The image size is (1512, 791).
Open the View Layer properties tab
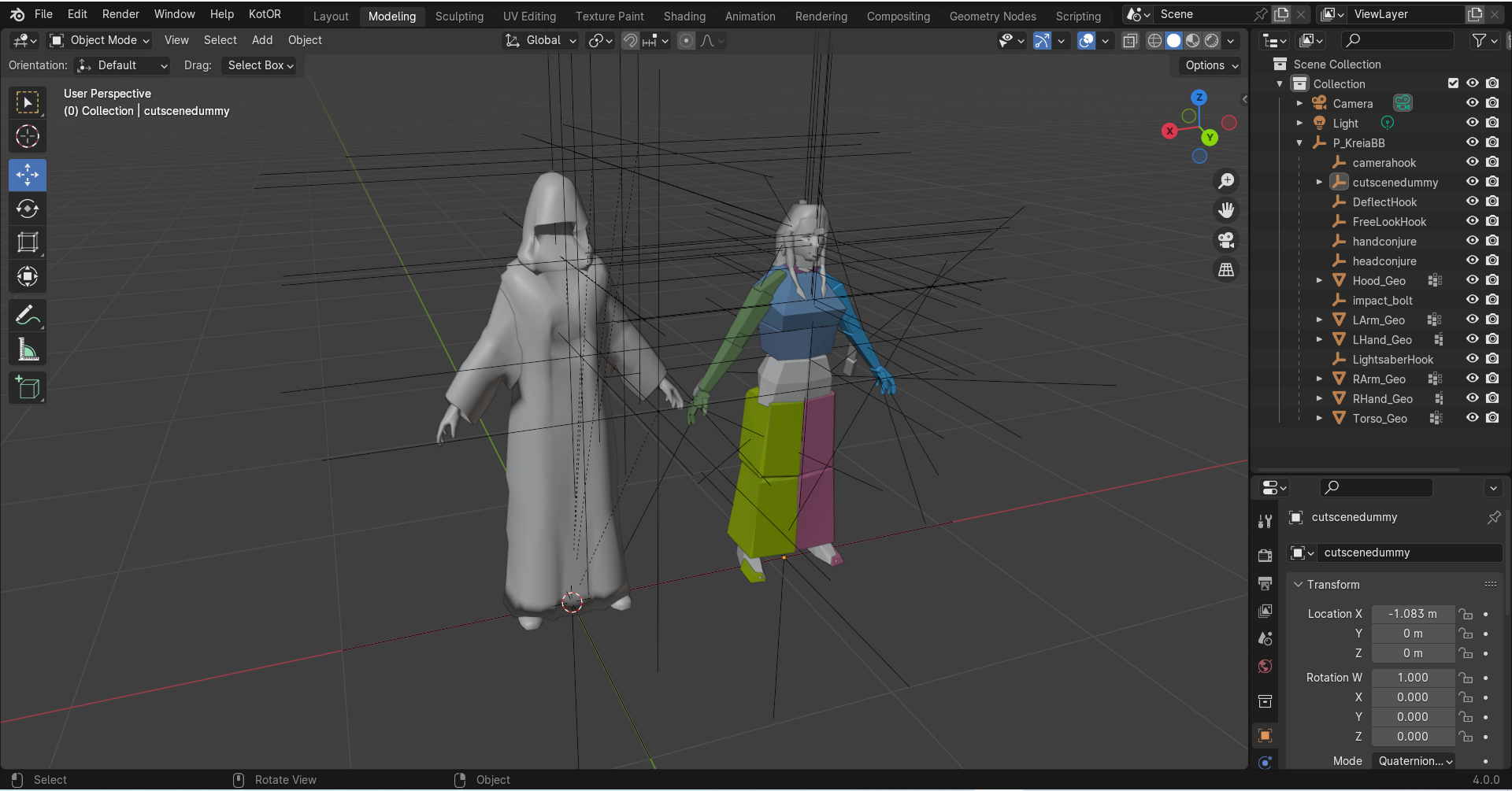[x=1265, y=611]
